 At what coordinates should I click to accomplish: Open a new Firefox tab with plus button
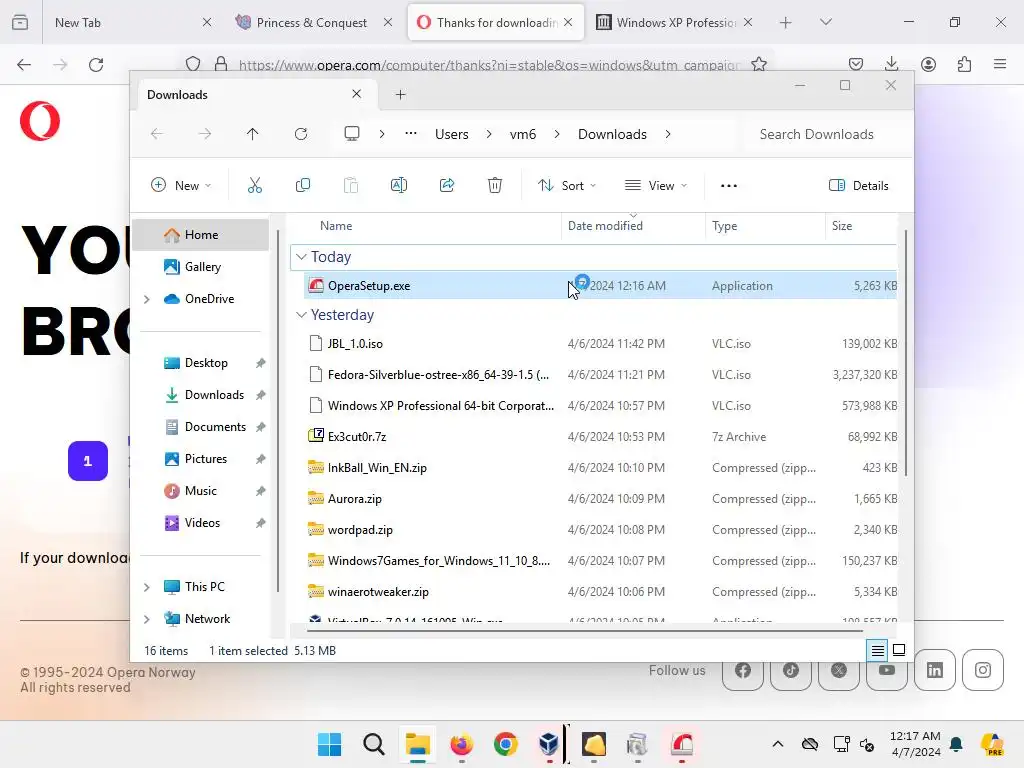786,22
